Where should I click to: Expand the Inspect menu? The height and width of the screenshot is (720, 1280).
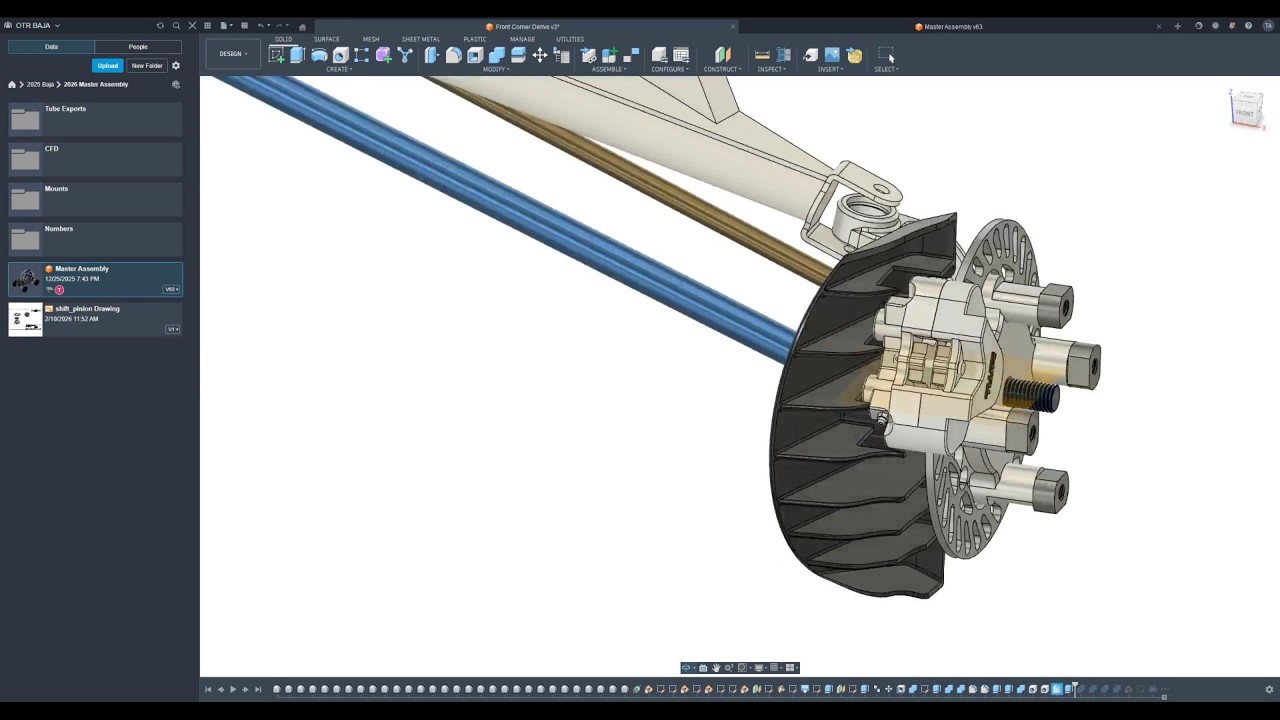[x=771, y=69]
